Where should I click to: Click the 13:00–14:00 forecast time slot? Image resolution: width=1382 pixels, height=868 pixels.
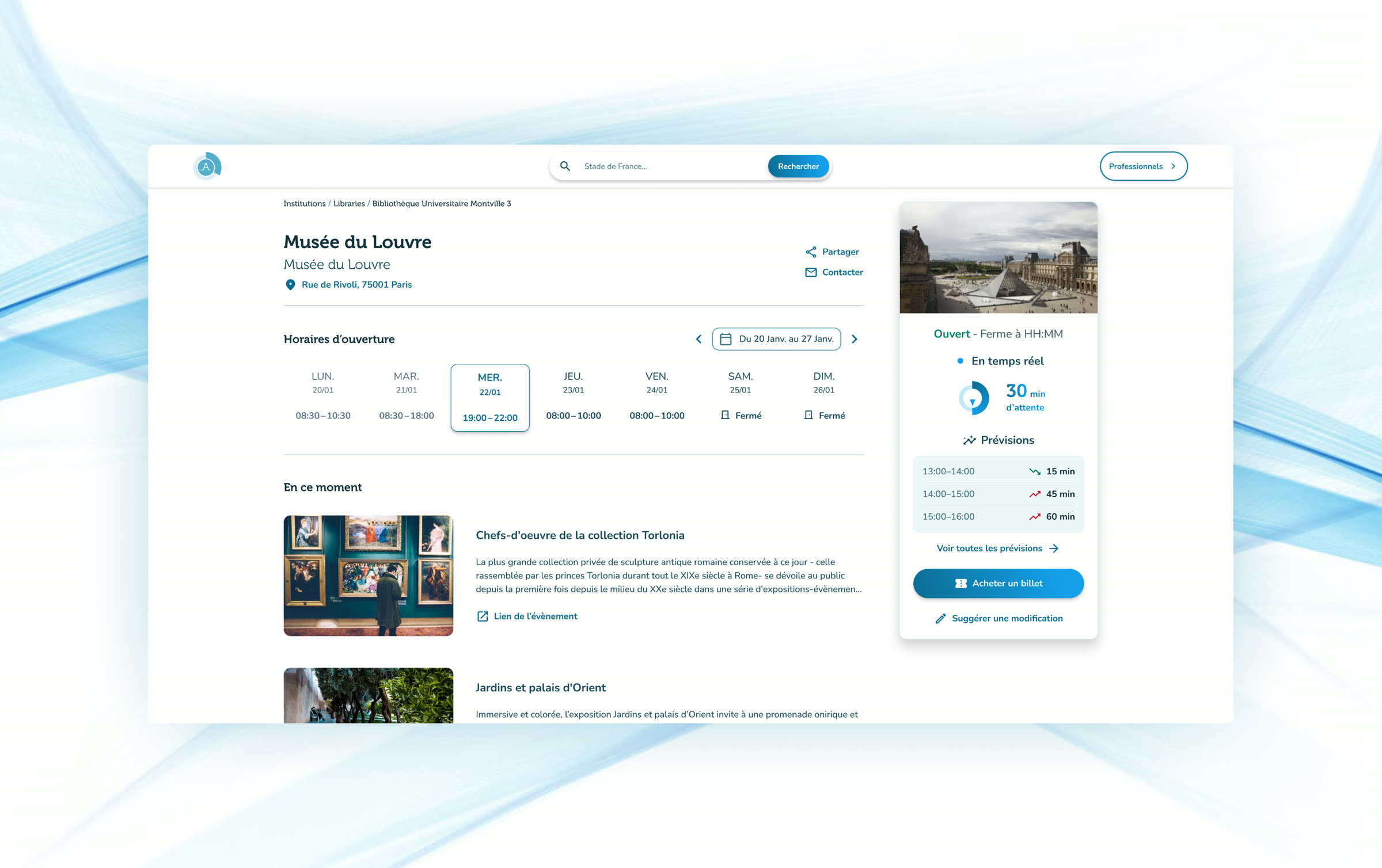[x=948, y=471]
